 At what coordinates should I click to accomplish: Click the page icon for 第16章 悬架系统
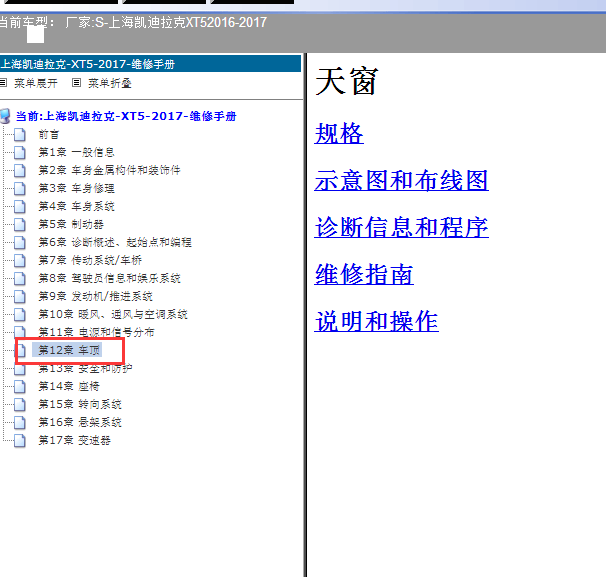(x=20, y=422)
